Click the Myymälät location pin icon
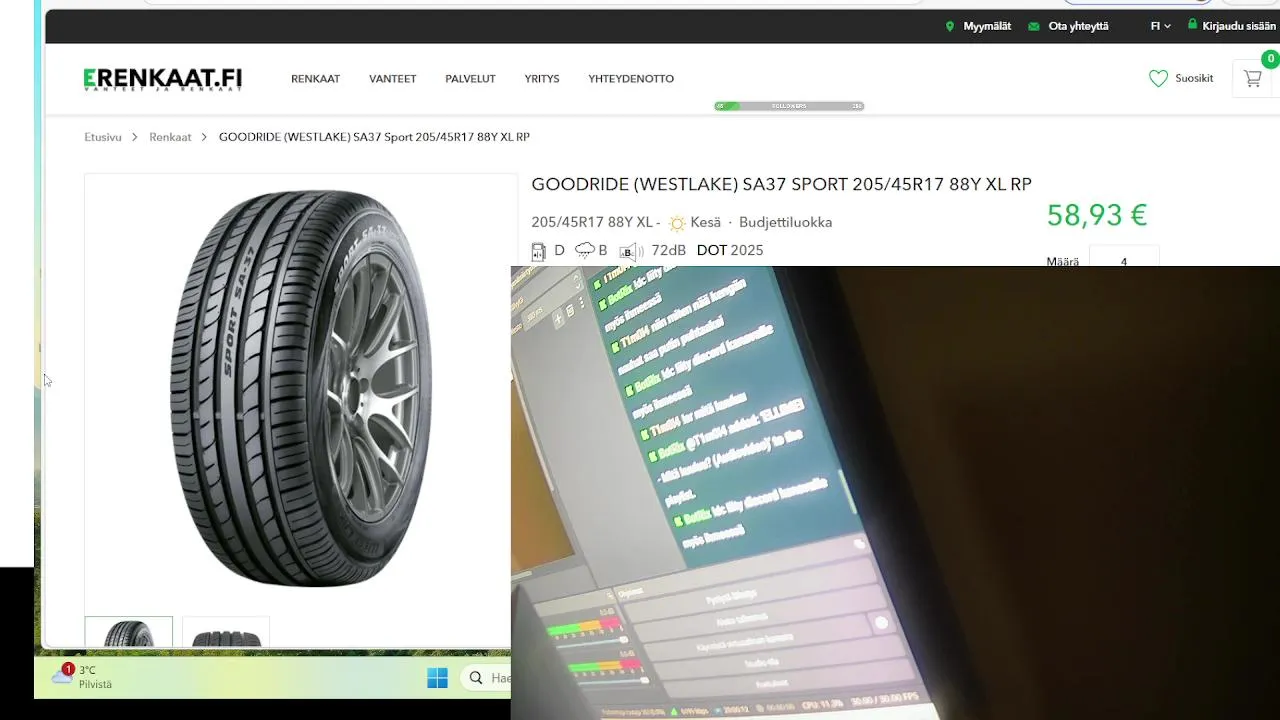The image size is (1280, 720). click(950, 27)
